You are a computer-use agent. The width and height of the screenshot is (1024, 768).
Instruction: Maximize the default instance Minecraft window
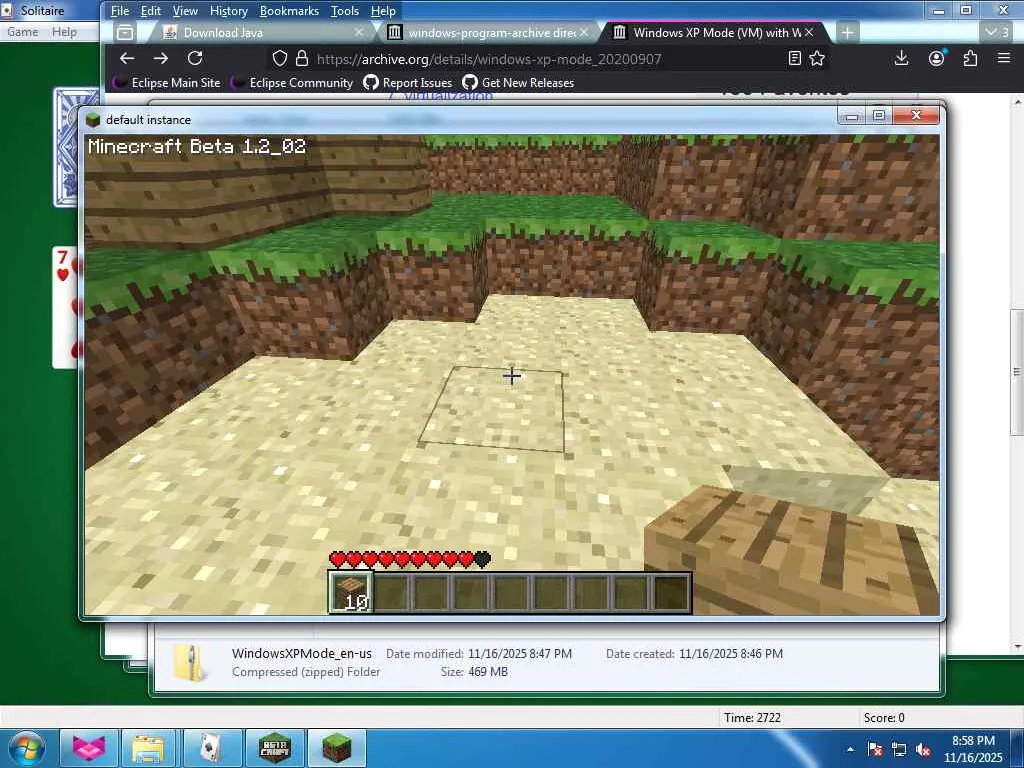pyautogui.click(x=879, y=116)
